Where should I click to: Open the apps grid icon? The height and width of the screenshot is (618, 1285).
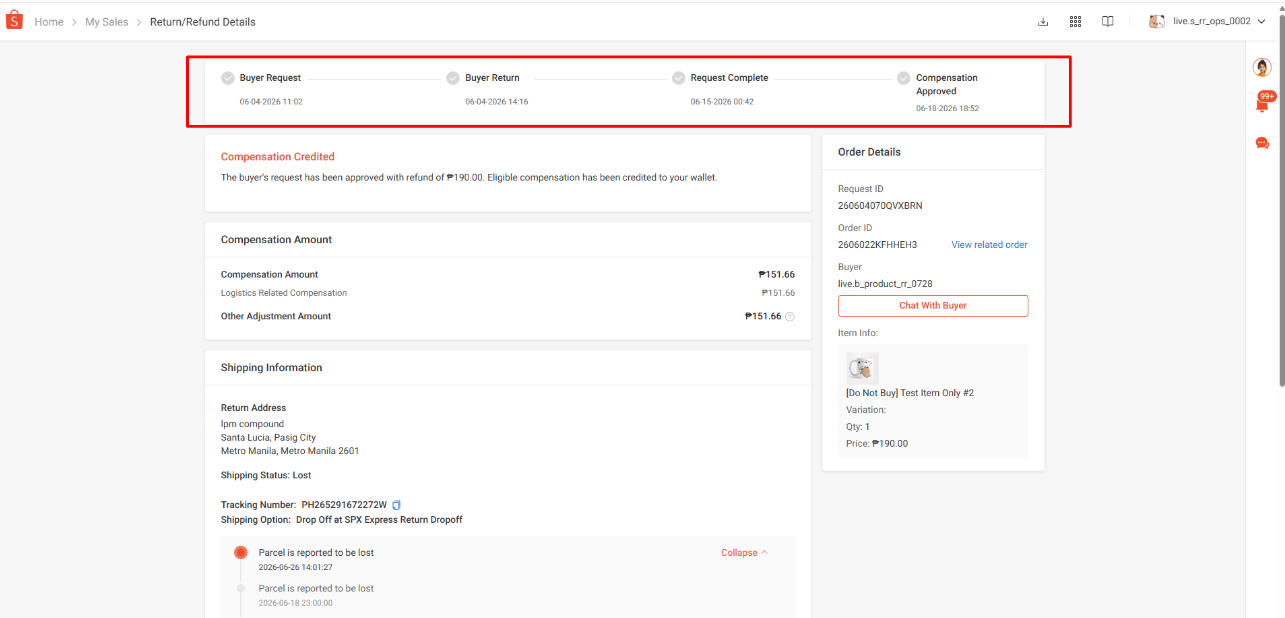(1076, 21)
